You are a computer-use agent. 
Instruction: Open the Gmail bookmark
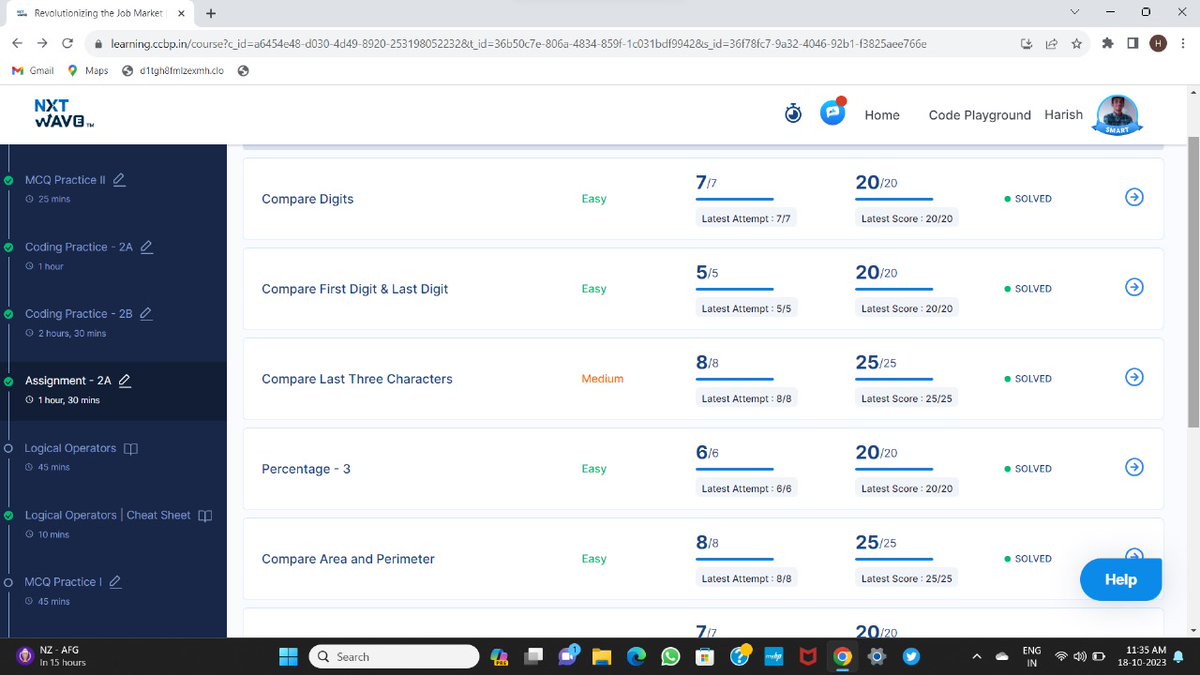pos(33,70)
